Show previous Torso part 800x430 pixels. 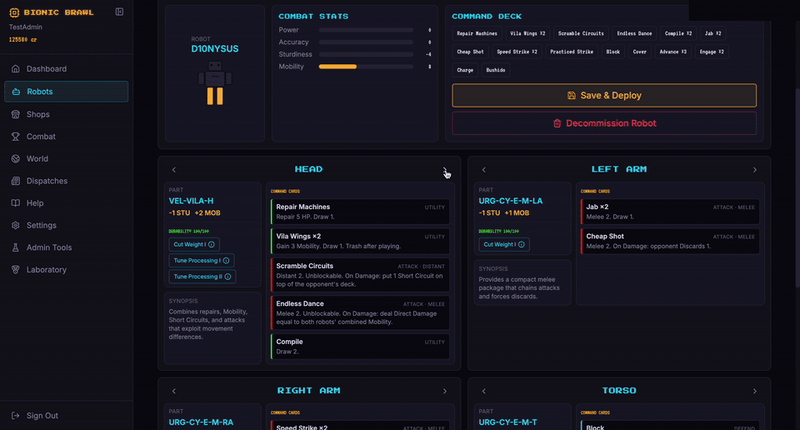pos(484,391)
